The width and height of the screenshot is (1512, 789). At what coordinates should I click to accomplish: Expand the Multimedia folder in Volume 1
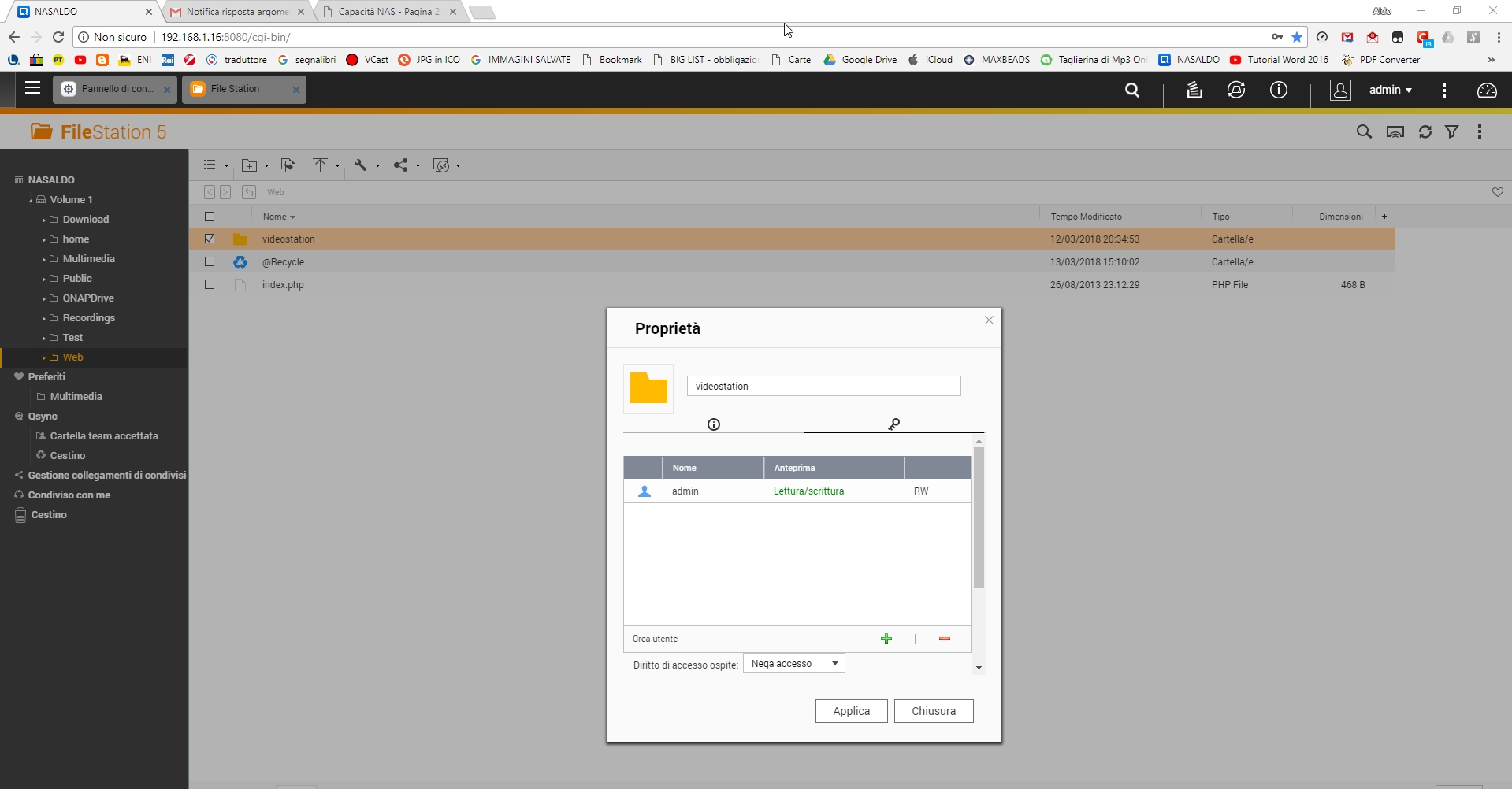point(43,259)
